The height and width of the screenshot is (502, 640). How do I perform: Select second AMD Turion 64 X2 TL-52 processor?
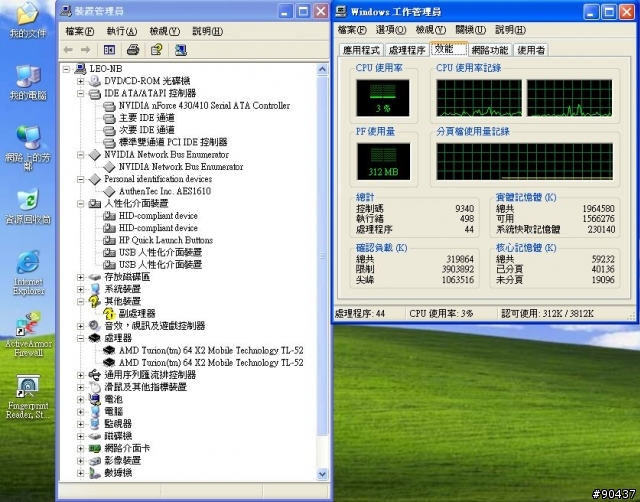click(211, 363)
